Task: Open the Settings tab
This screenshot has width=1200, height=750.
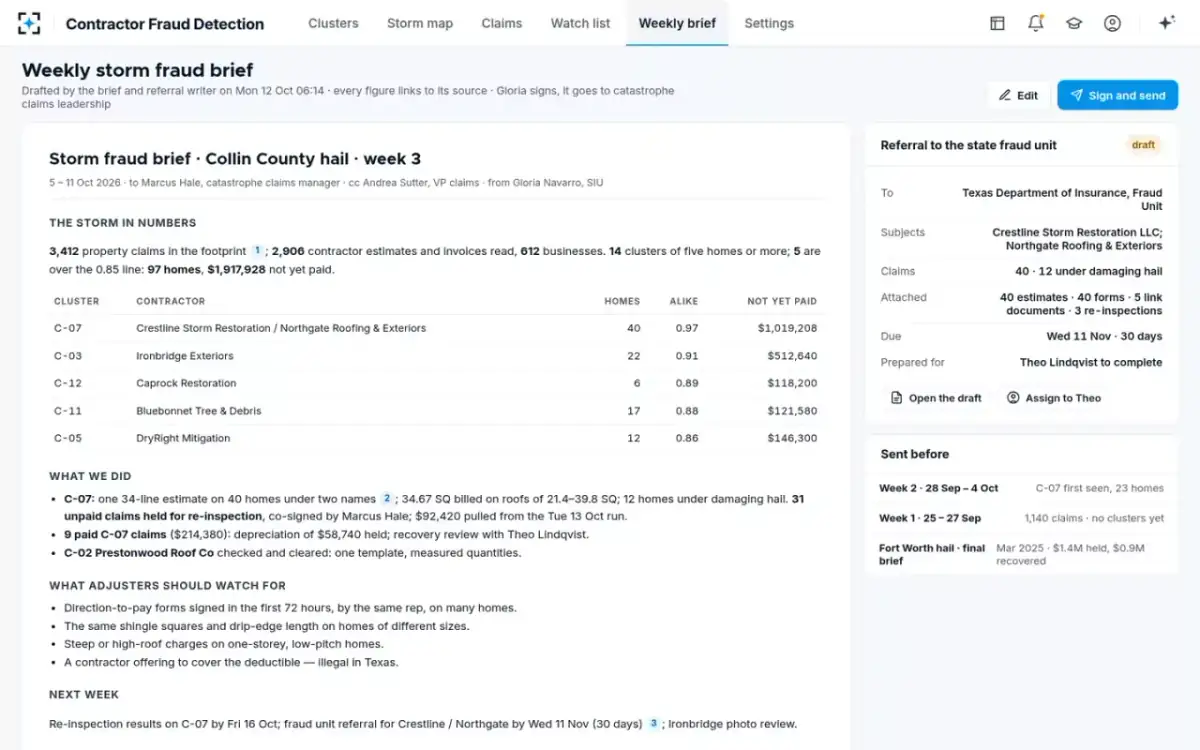Action: pyautogui.click(x=769, y=23)
